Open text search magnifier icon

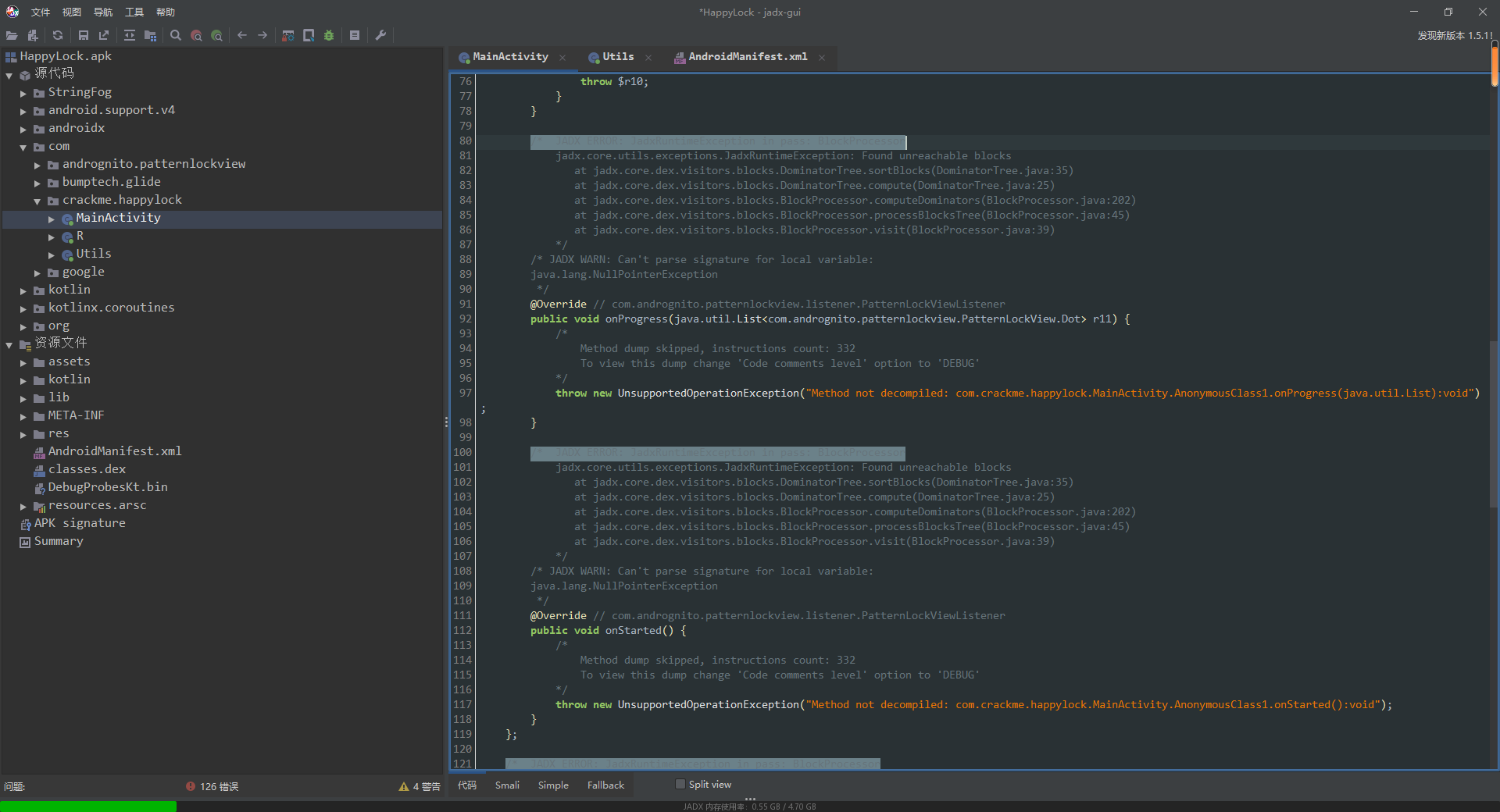click(x=176, y=35)
